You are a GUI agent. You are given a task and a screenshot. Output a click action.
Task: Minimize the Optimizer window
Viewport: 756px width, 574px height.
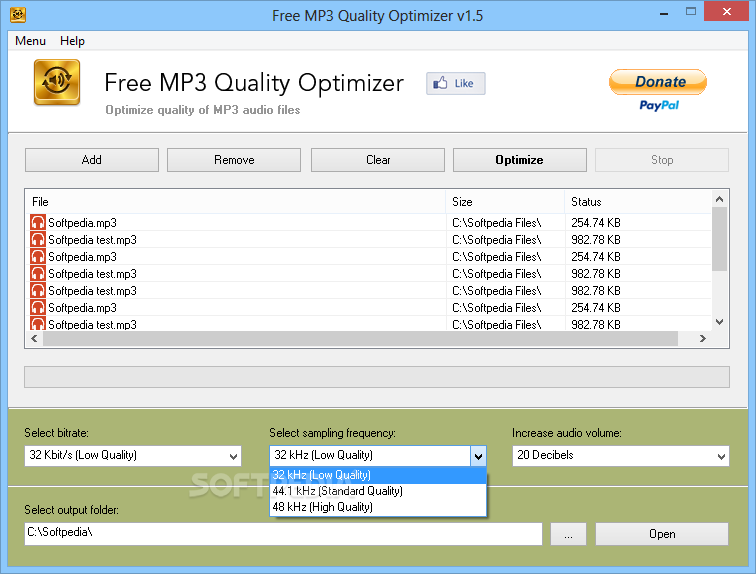click(x=664, y=13)
